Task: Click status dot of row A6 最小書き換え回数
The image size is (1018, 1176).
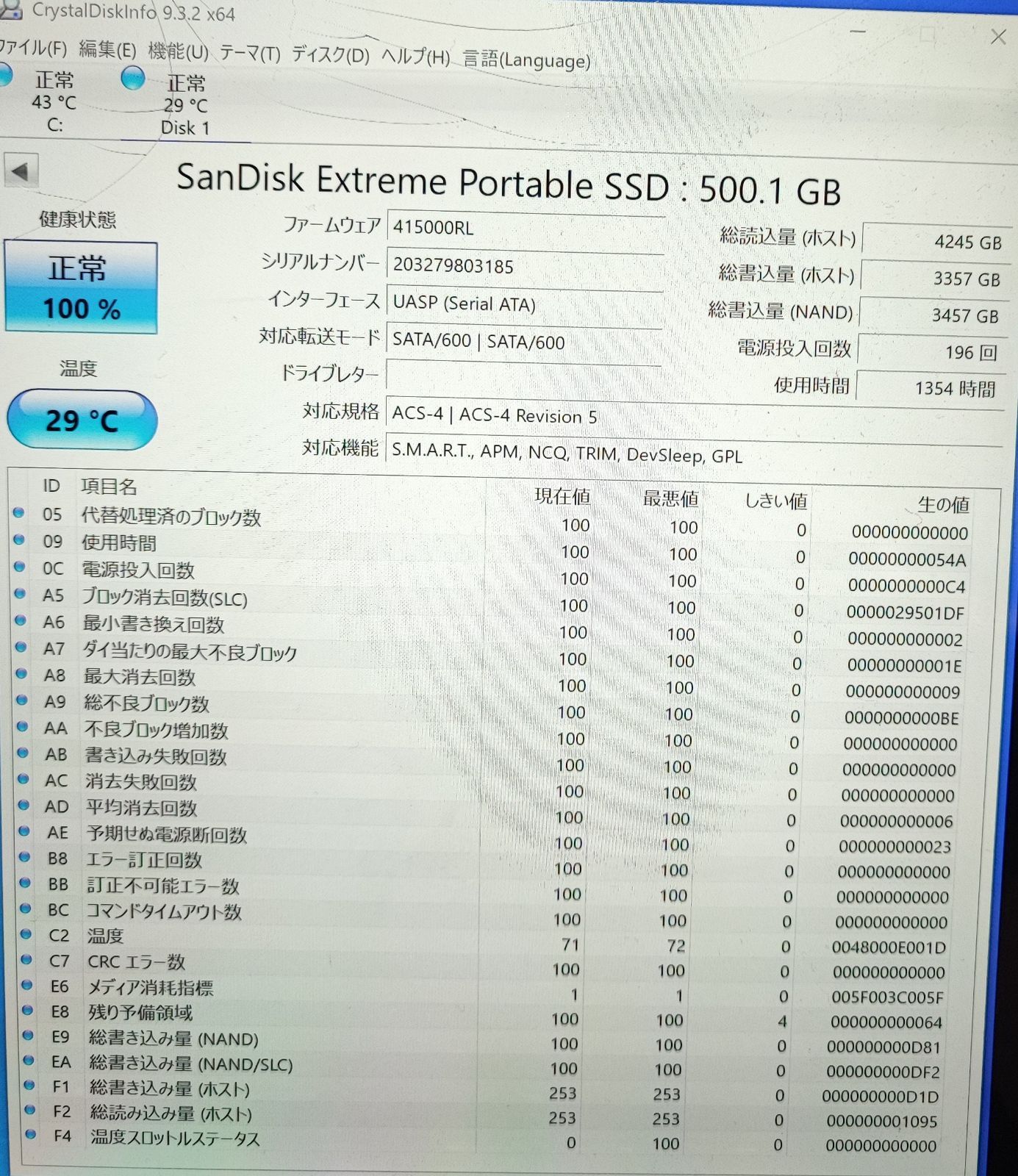Action: point(21,620)
